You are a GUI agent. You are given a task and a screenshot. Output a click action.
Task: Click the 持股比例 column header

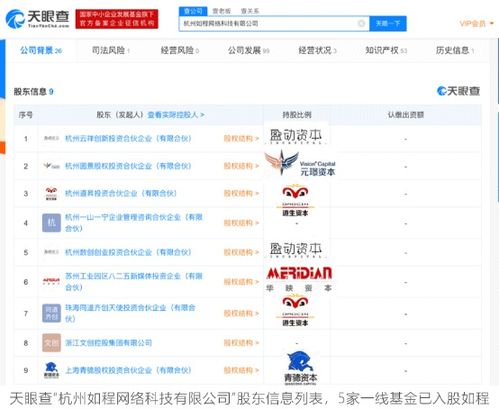pos(297,115)
